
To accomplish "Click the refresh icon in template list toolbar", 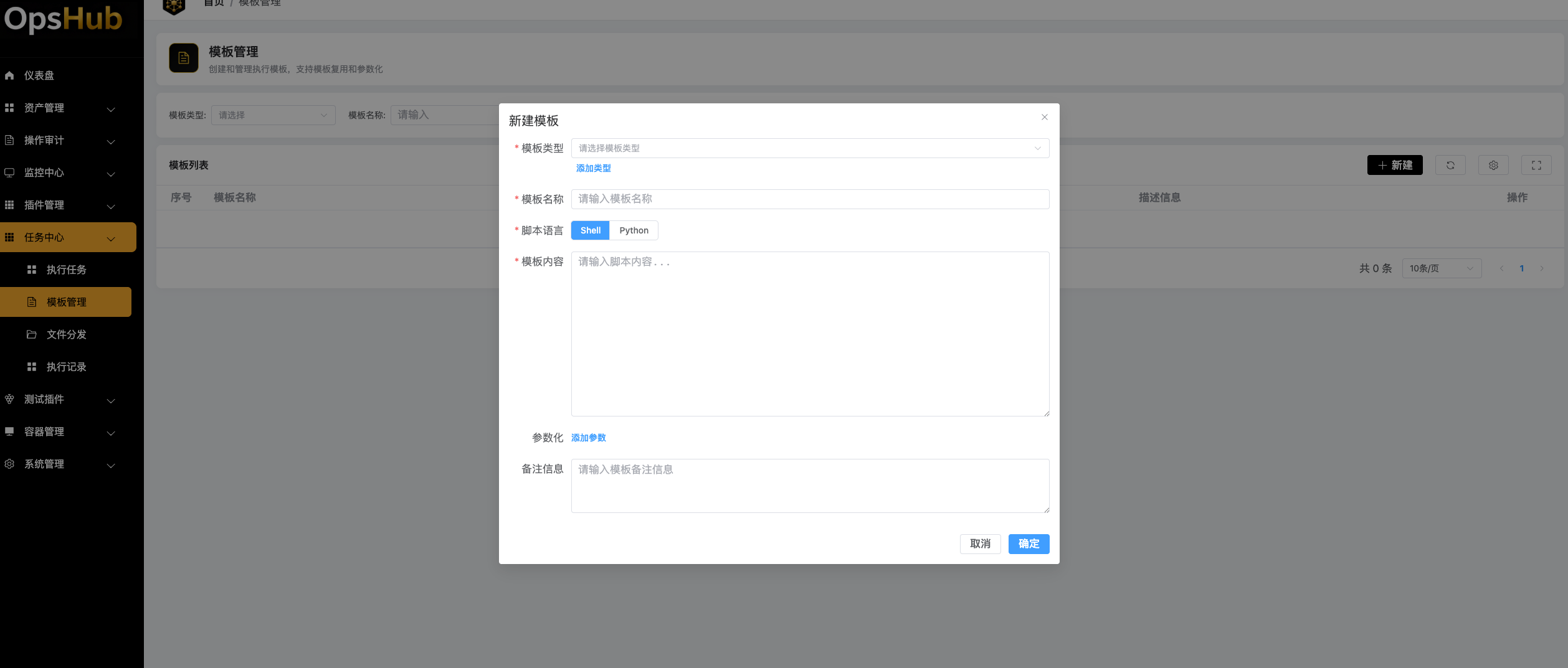I will point(1450,165).
